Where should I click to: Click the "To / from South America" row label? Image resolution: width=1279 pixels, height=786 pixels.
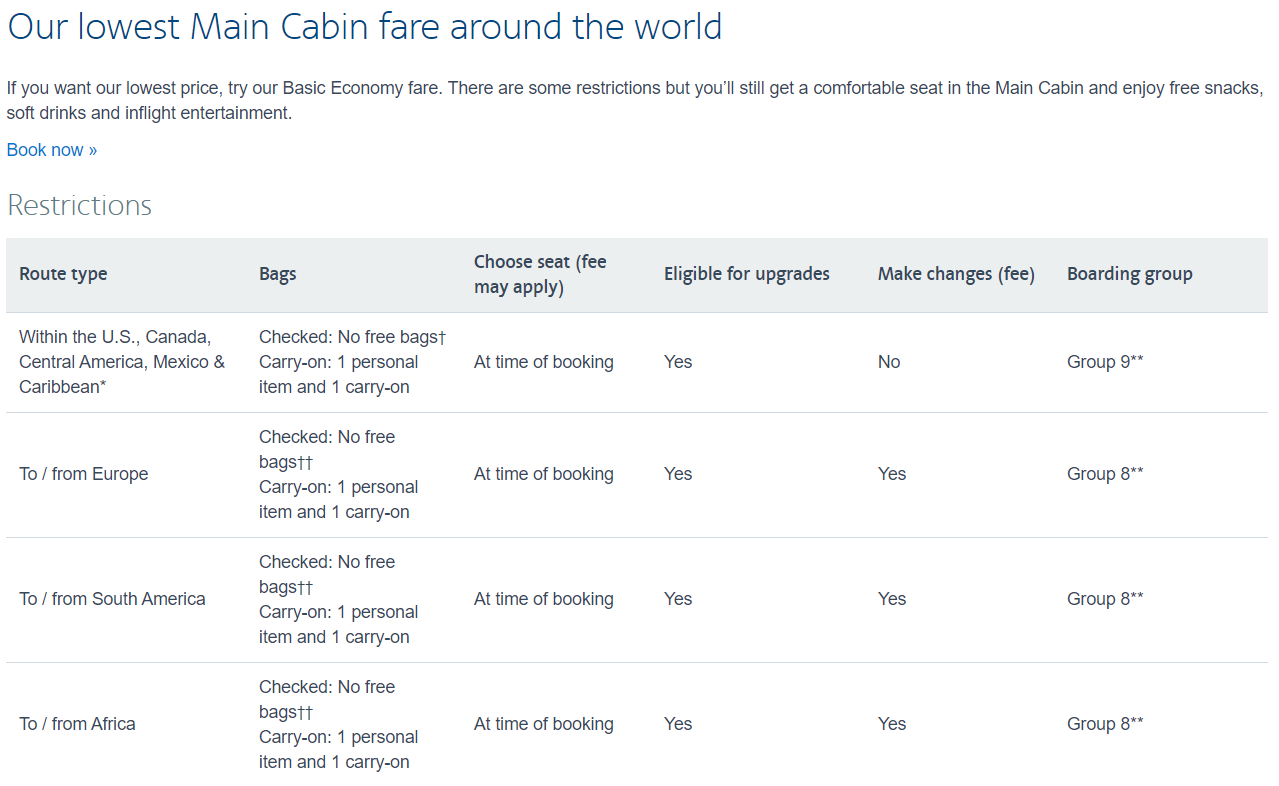coord(112,599)
